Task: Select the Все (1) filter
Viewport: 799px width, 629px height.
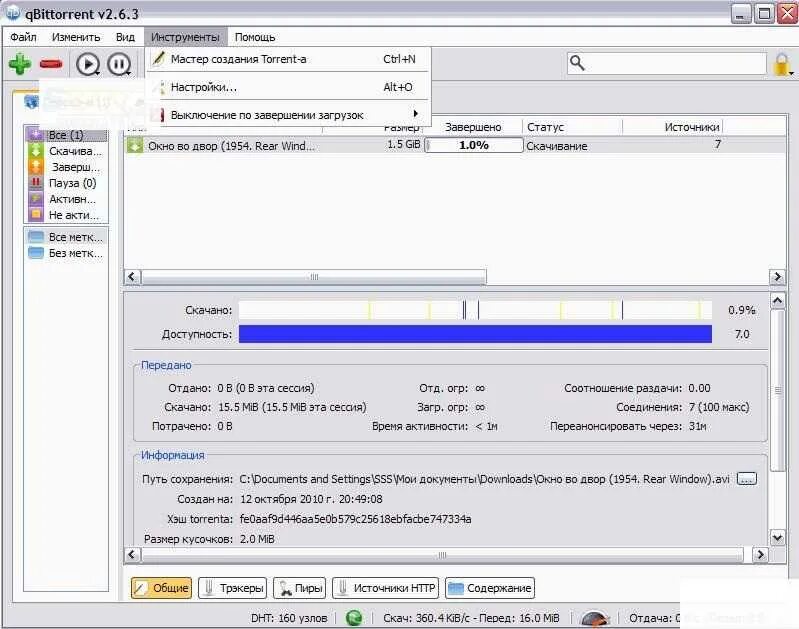Action: pos(67,135)
